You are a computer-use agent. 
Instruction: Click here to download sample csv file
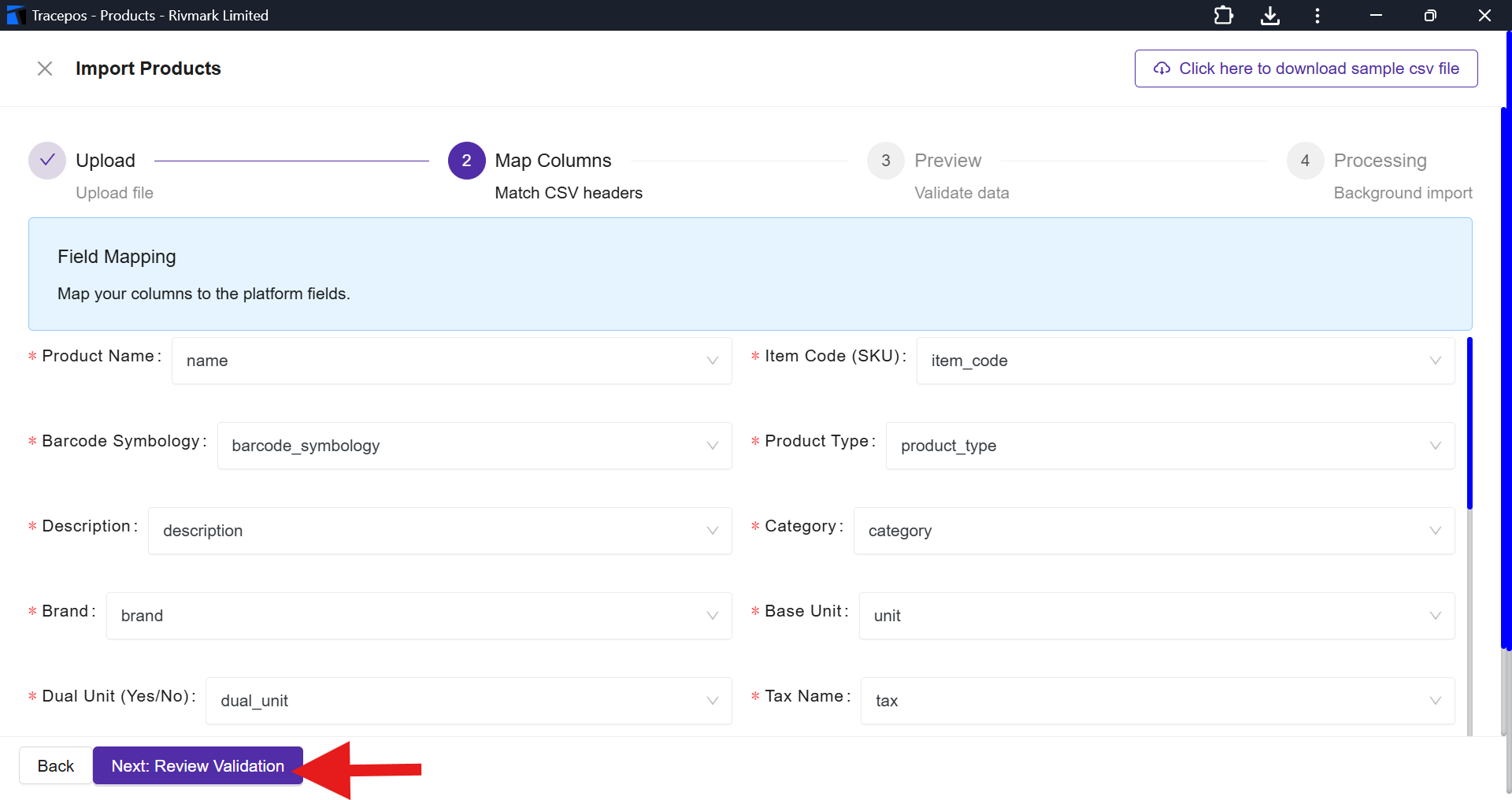pyautogui.click(x=1306, y=69)
